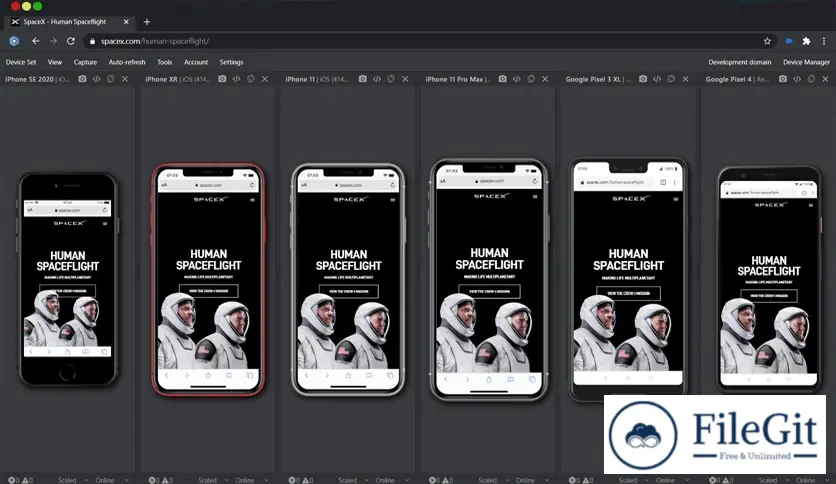Open DevTools for Google Pixel 3 XL
The height and width of the screenshot is (484, 836).
(x=657, y=79)
